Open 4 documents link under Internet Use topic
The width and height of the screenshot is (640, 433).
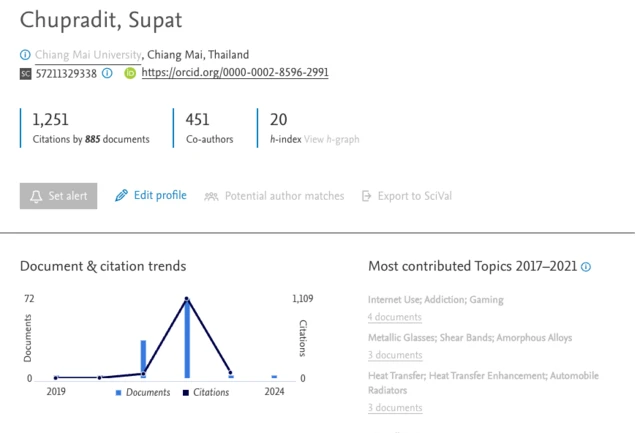click(395, 317)
